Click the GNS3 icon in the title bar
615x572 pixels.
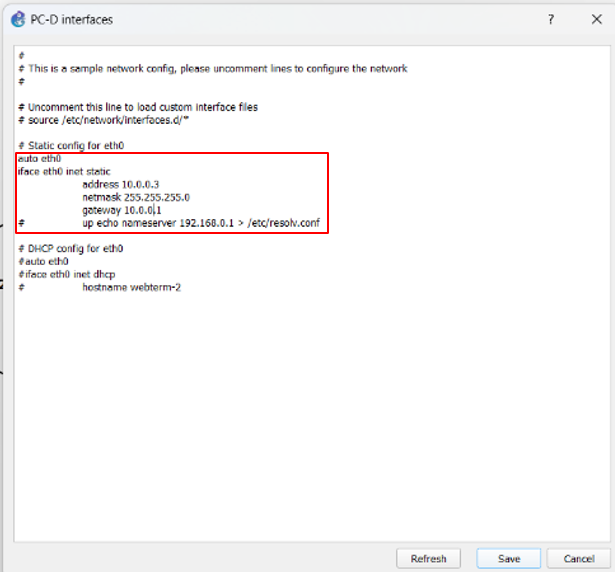click(x=17, y=19)
